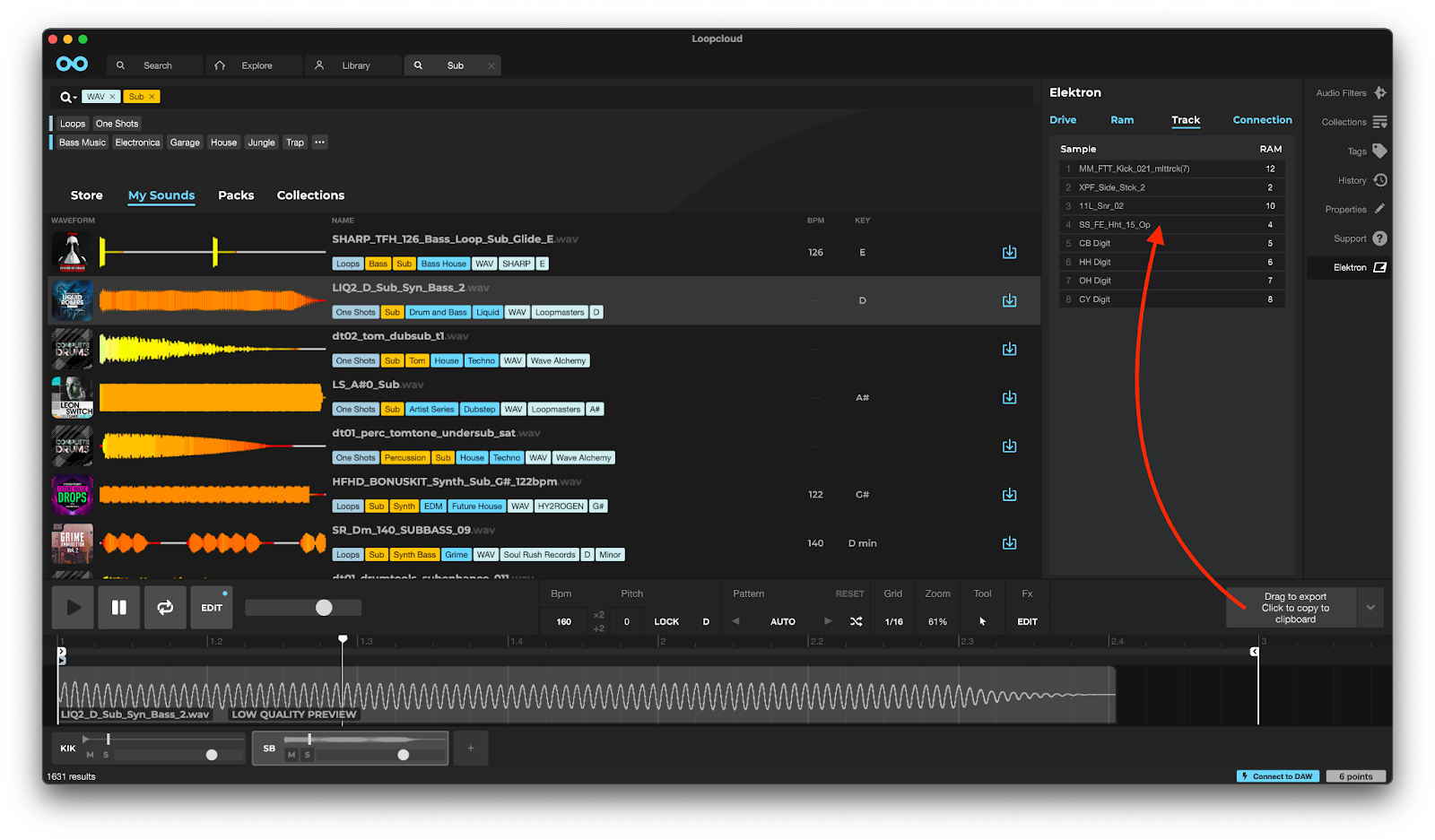Open the Pattern AUTO selector
The image size is (1435, 840).
coord(783,621)
